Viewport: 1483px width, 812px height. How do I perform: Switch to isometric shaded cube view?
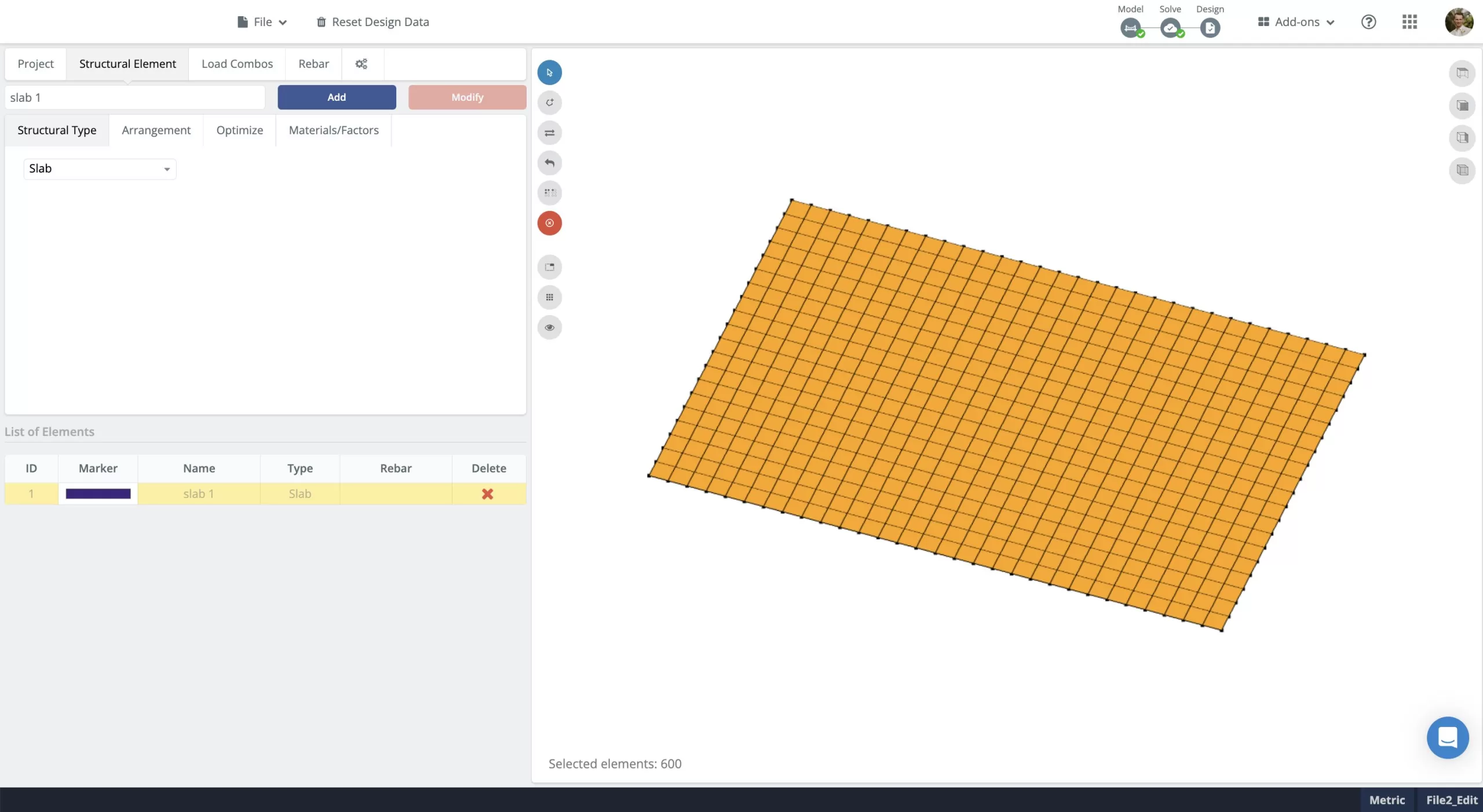point(1462,170)
